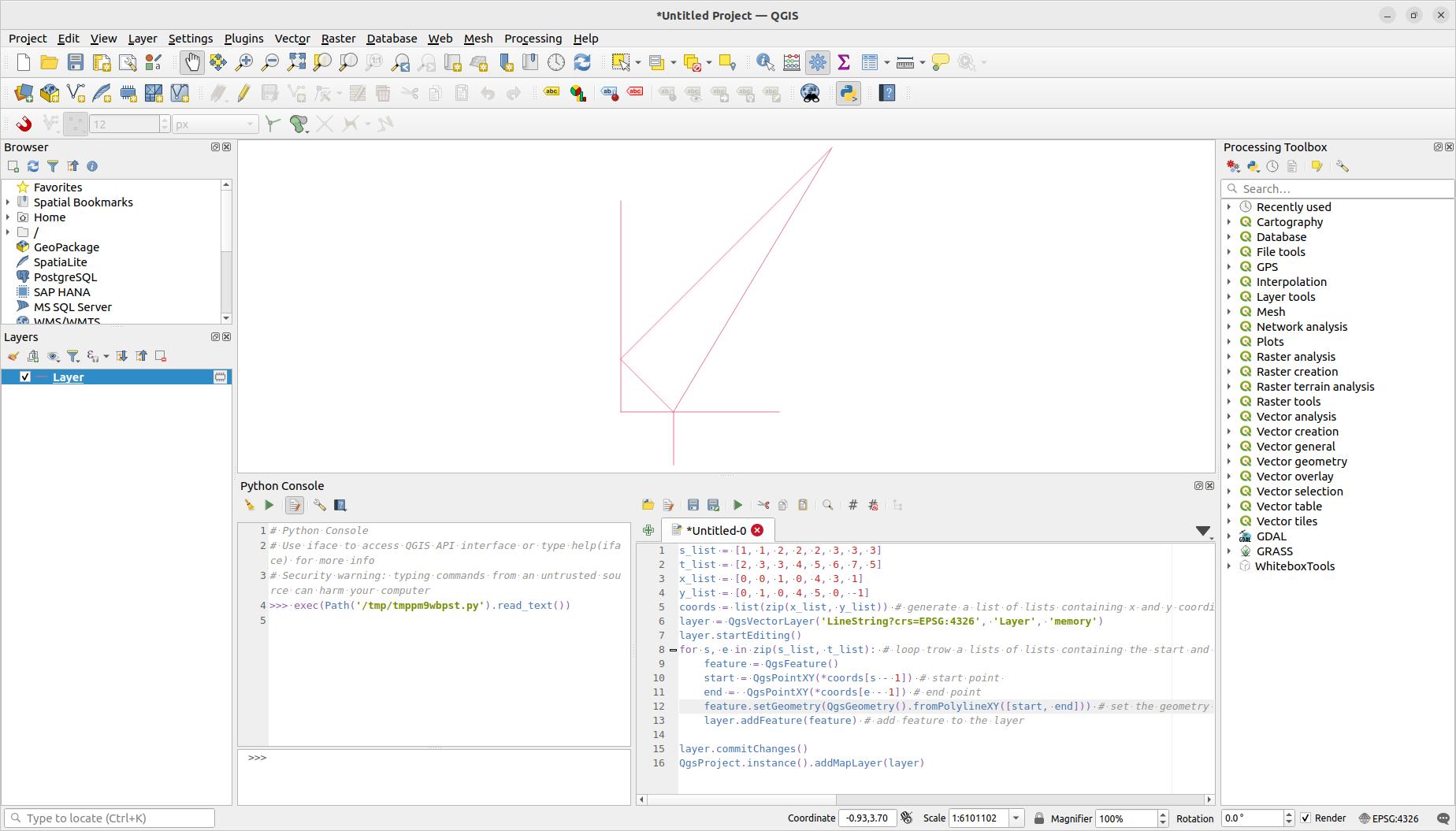Toggle editing pencil icon
Image resolution: width=1456 pixels, height=831 pixels.
(244, 93)
